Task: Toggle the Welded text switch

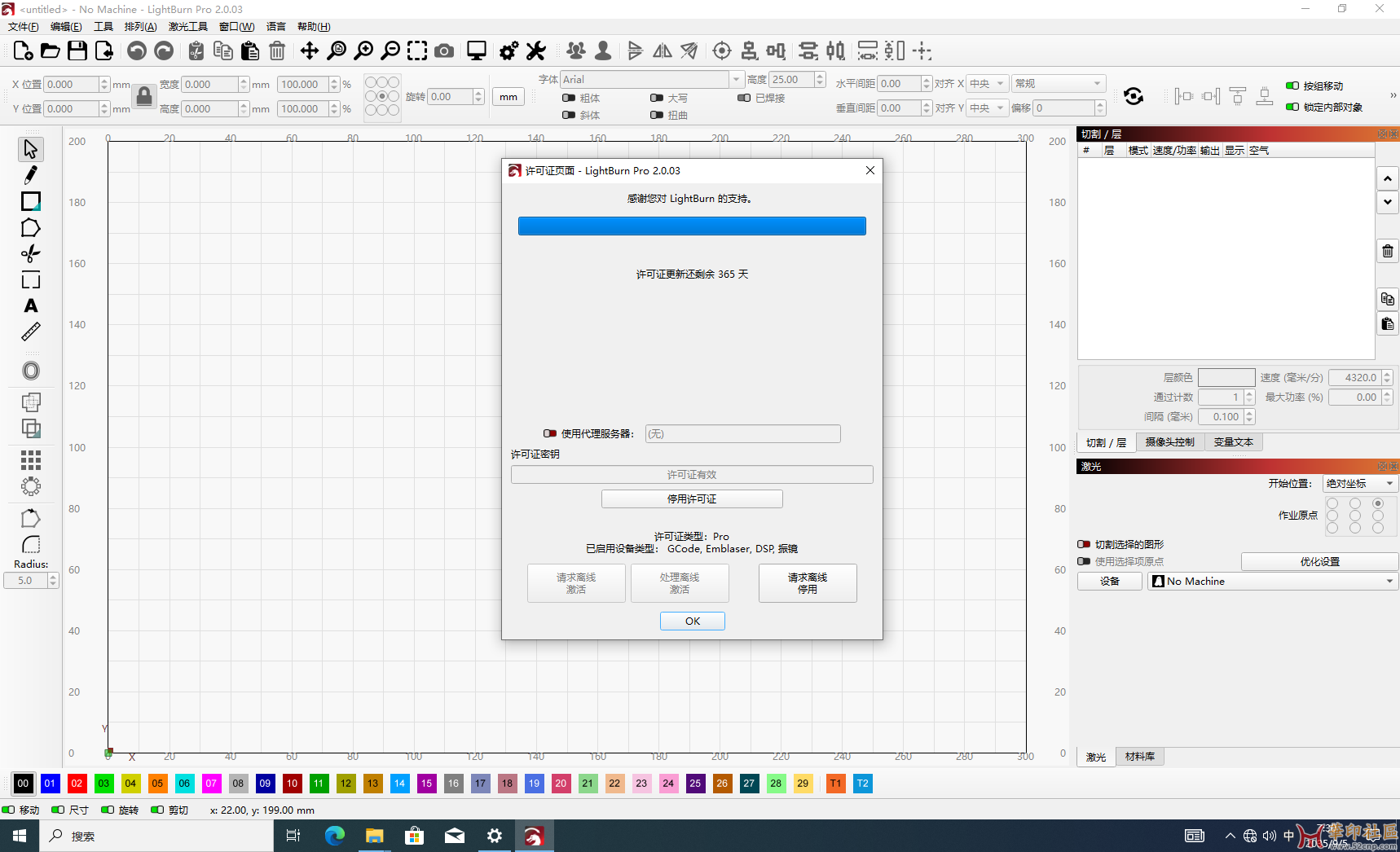Action: 744,98
